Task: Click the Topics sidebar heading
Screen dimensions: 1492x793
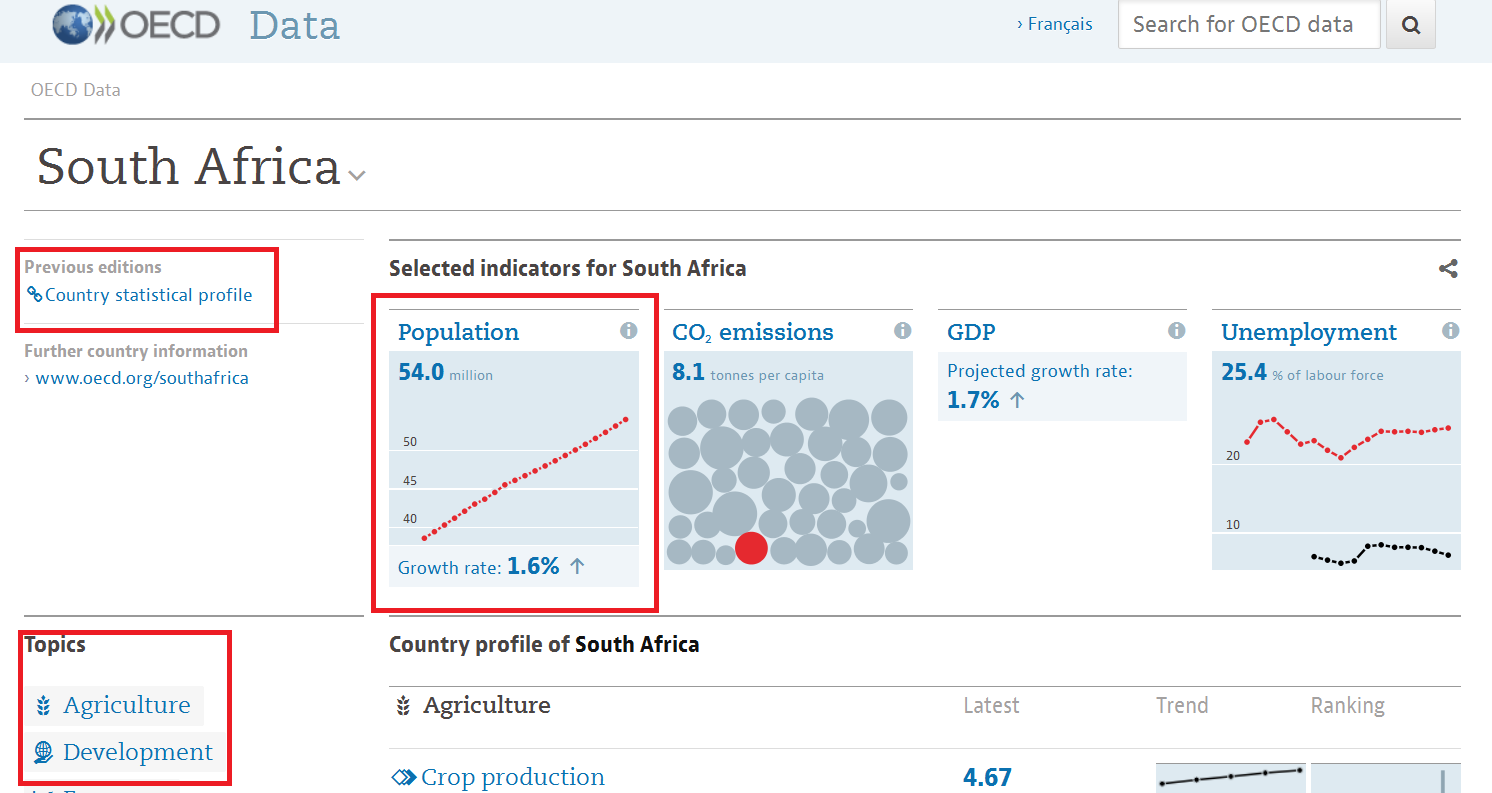Action: [55, 645]
